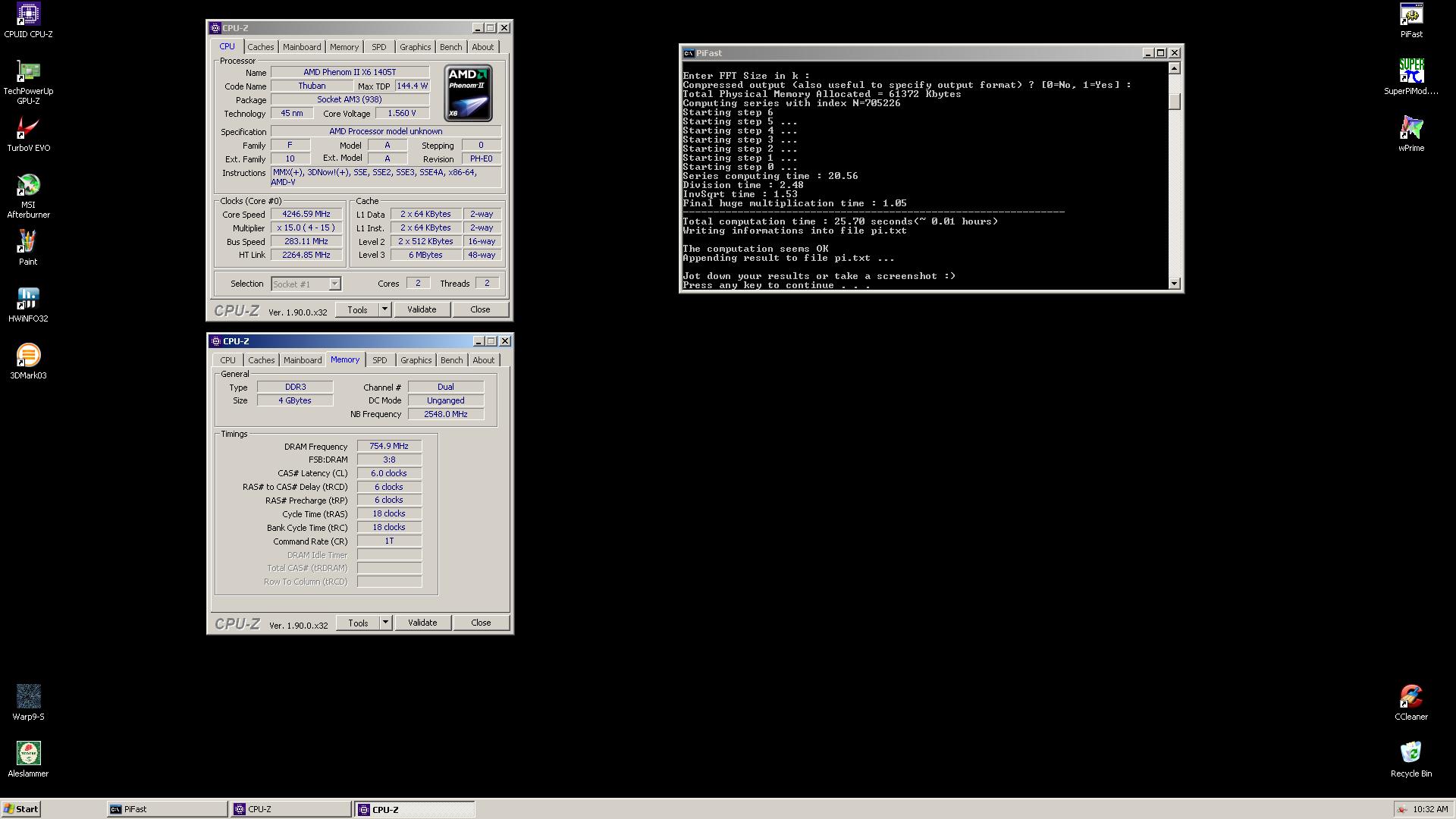Click Close button in bottom CPU-Z window
The width and height of the screenshot is (1456, 819).
tap(481, 623)
